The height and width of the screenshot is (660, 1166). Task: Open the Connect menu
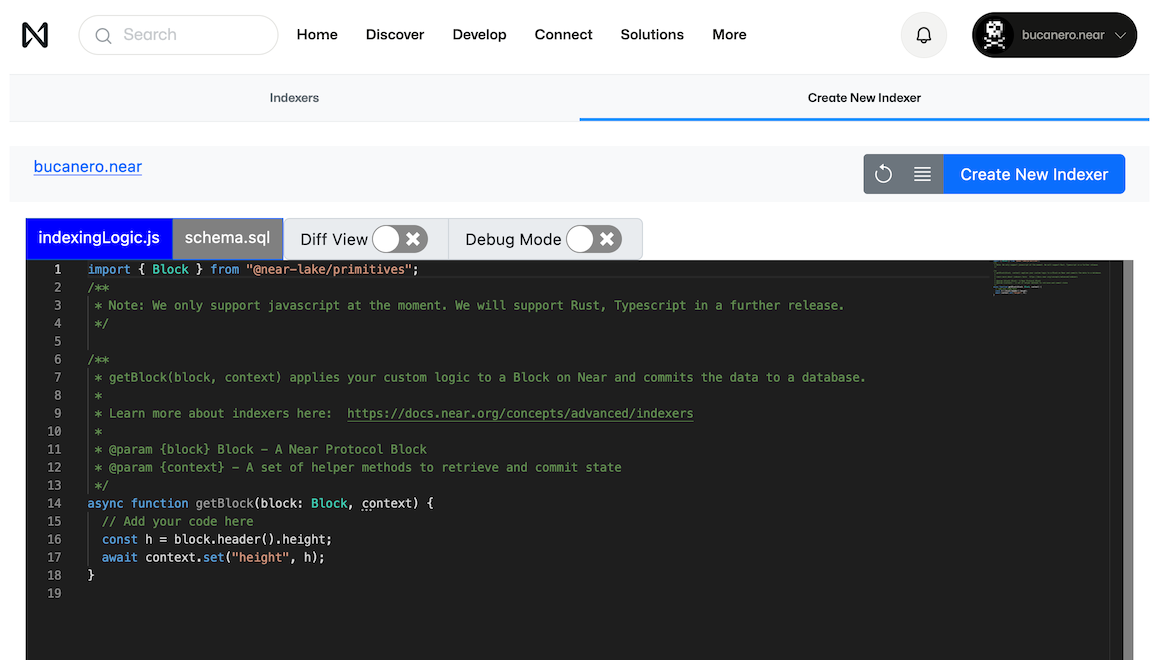tap(563, 35)
